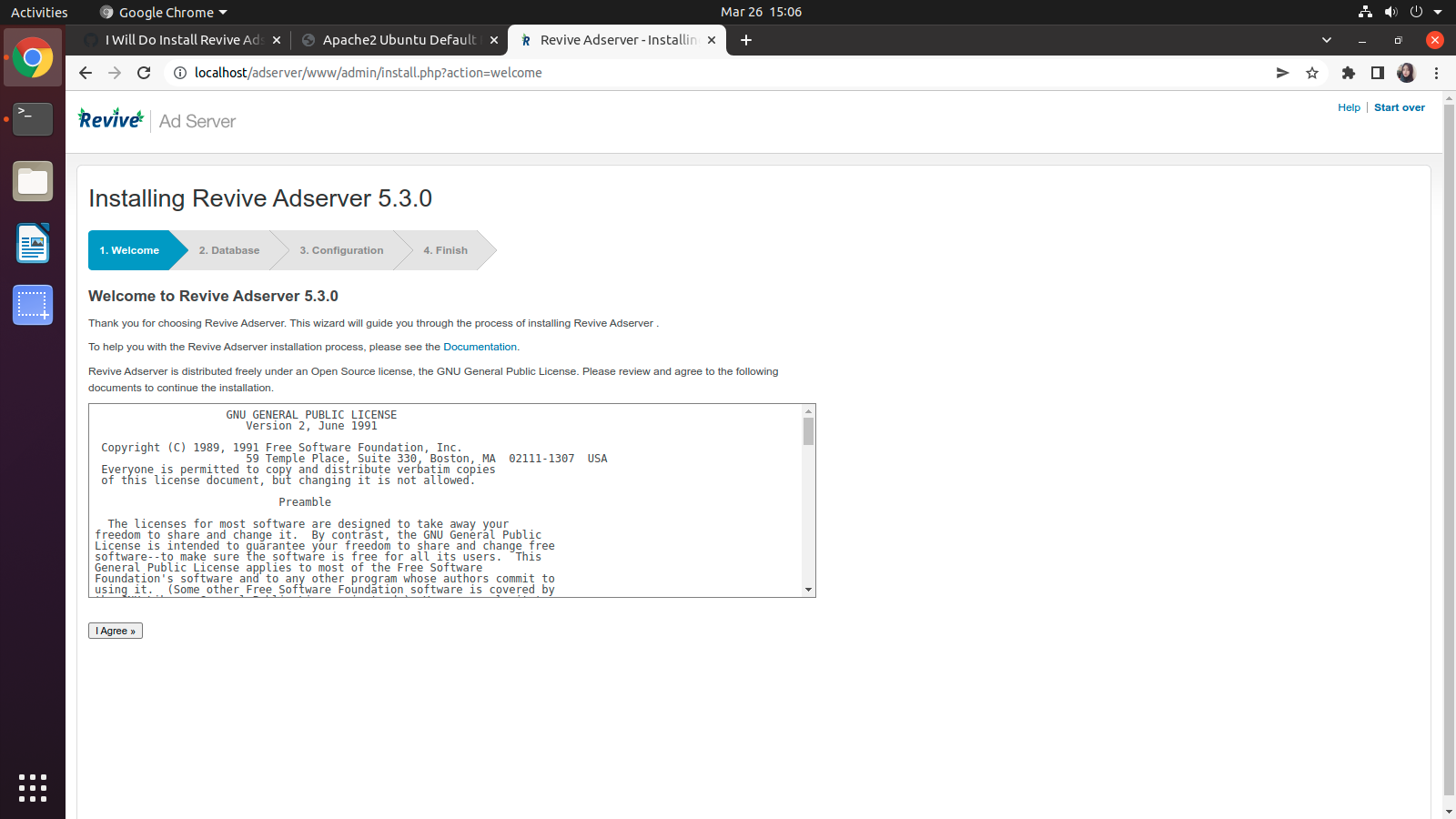1456x819 pixels.
Task: Open the Chrome profile avatar
Action: (1407, 73)
